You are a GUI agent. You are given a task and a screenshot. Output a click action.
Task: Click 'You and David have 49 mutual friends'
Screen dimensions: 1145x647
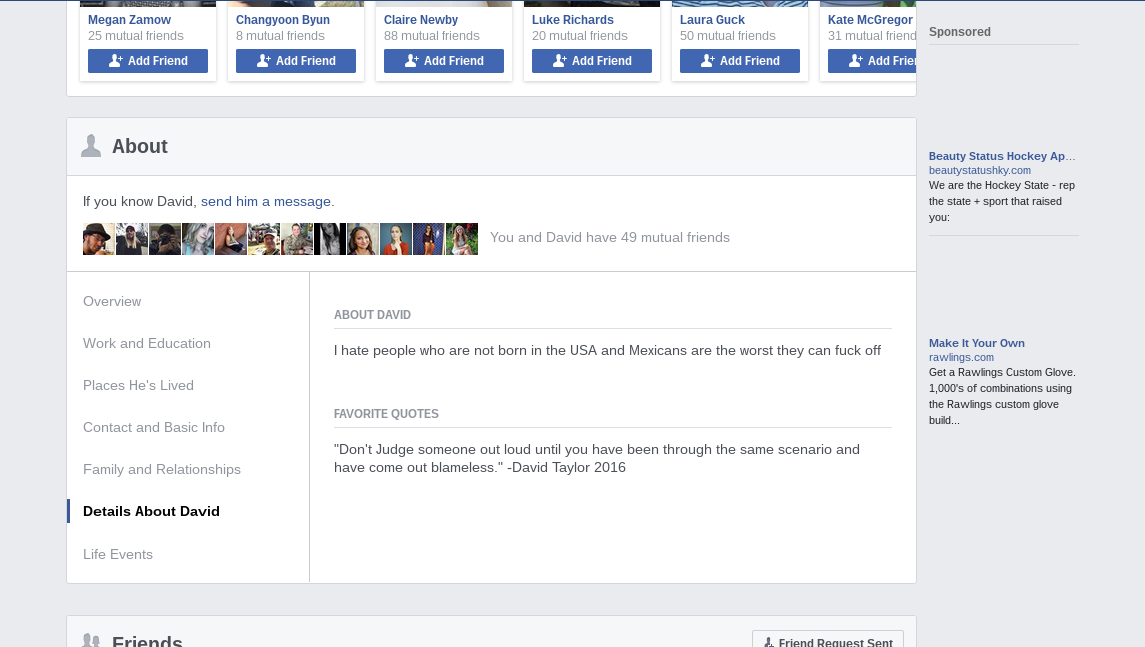pyautogui.click(x=610, y=237)
